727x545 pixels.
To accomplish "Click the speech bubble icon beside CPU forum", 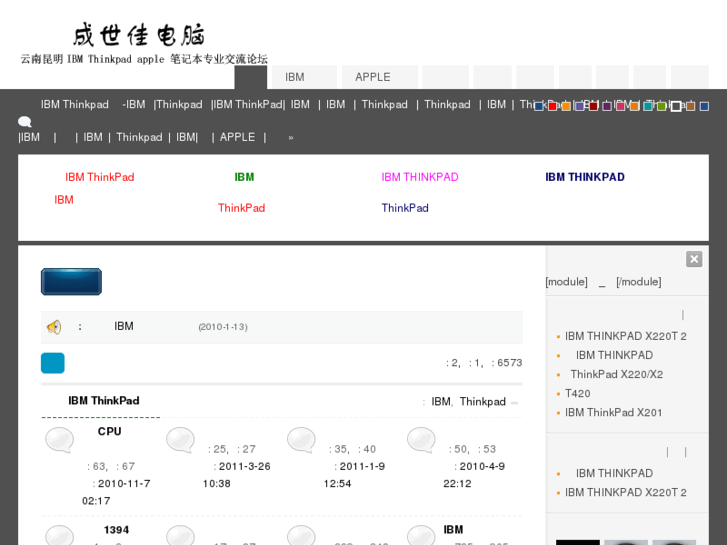I will point(60,440).
